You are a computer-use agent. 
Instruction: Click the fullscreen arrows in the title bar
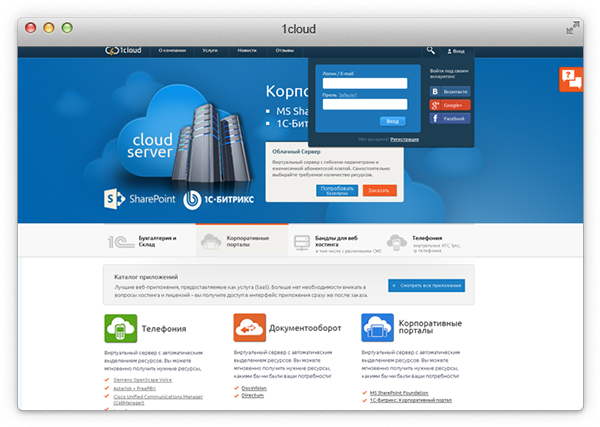tap(573, 28)
